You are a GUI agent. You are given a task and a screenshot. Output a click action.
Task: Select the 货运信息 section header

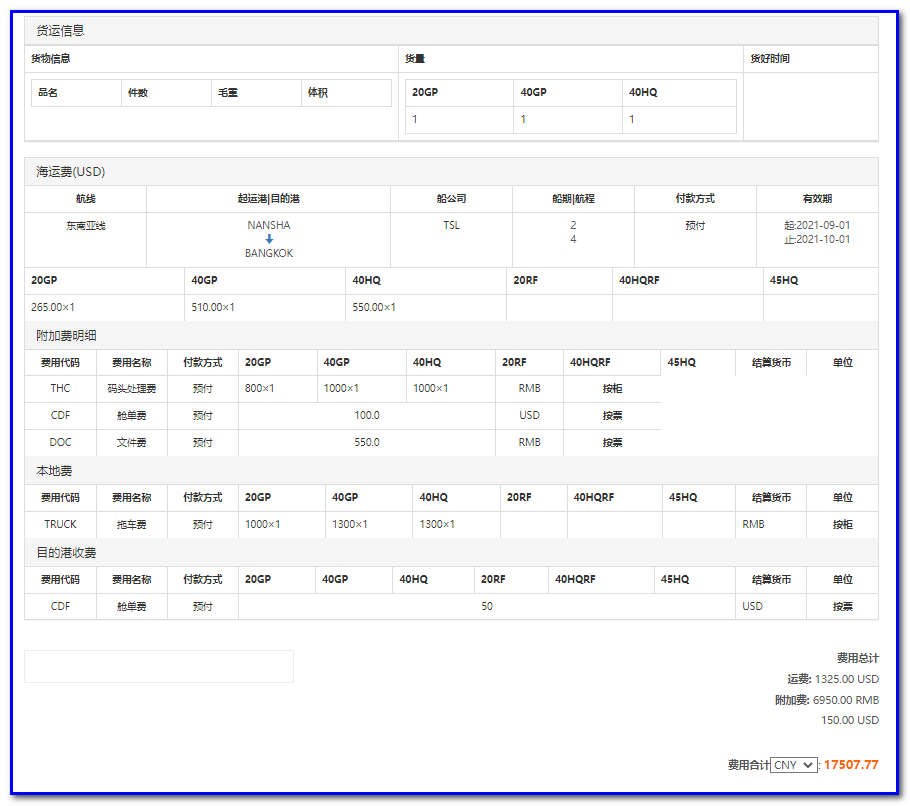(x=61, y=31)
